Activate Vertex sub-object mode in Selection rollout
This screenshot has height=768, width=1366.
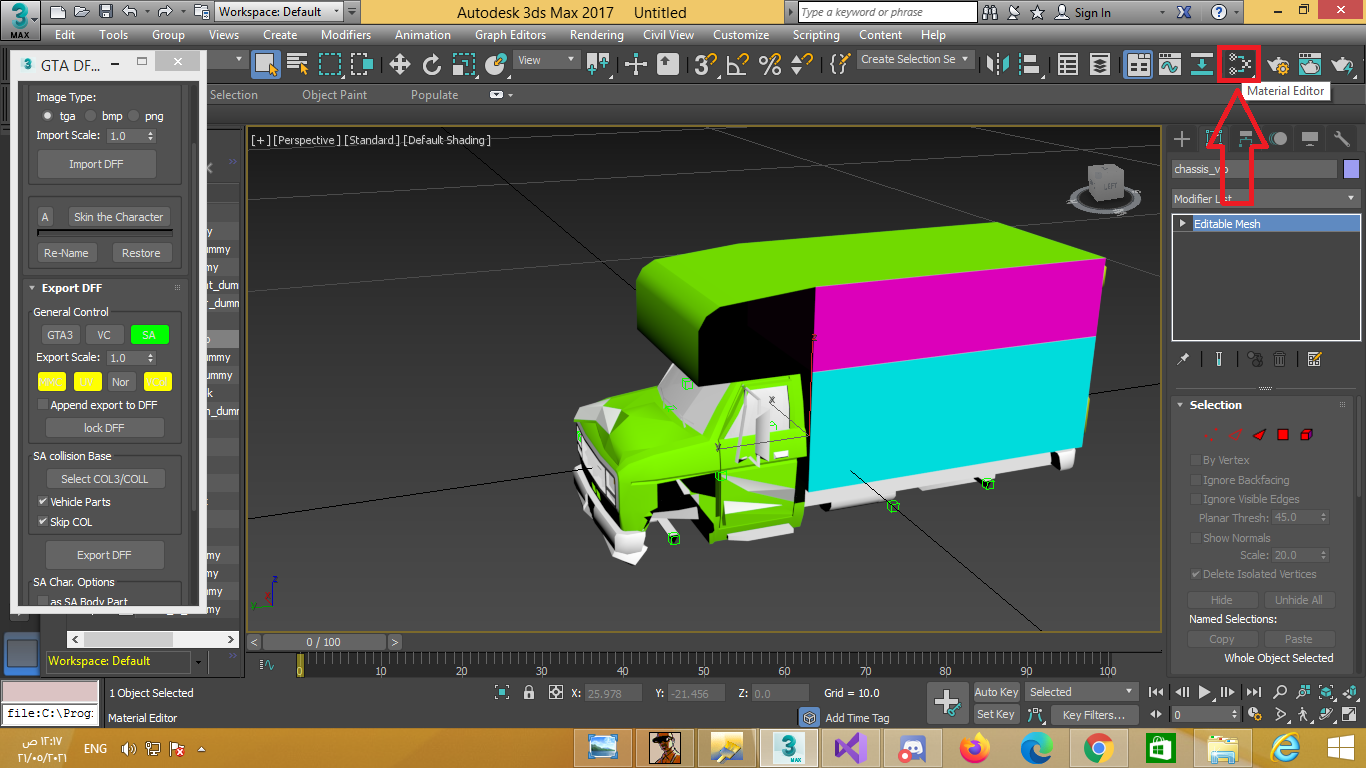tap(1211, 435)
